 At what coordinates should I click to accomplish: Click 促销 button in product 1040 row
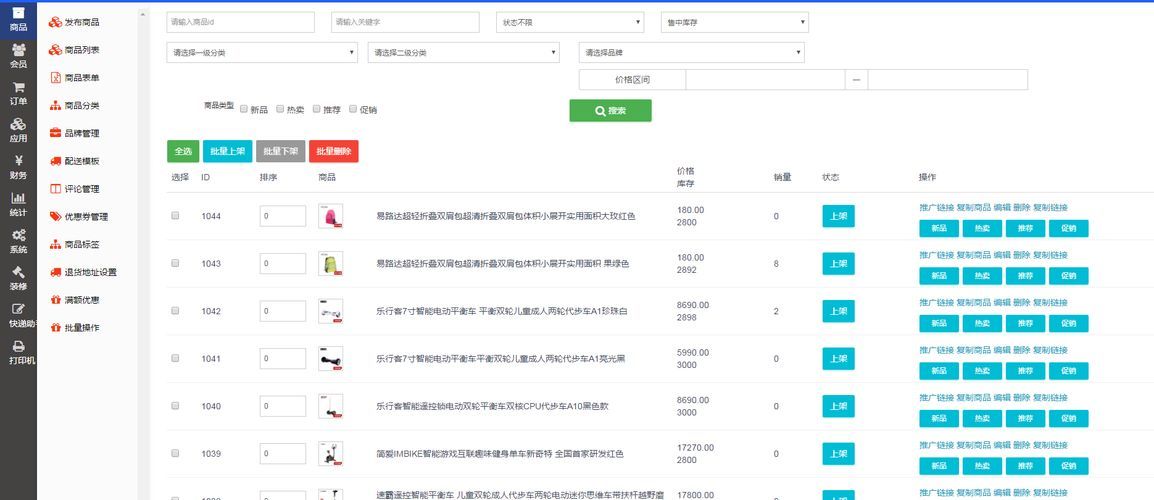pos(1068,418)
